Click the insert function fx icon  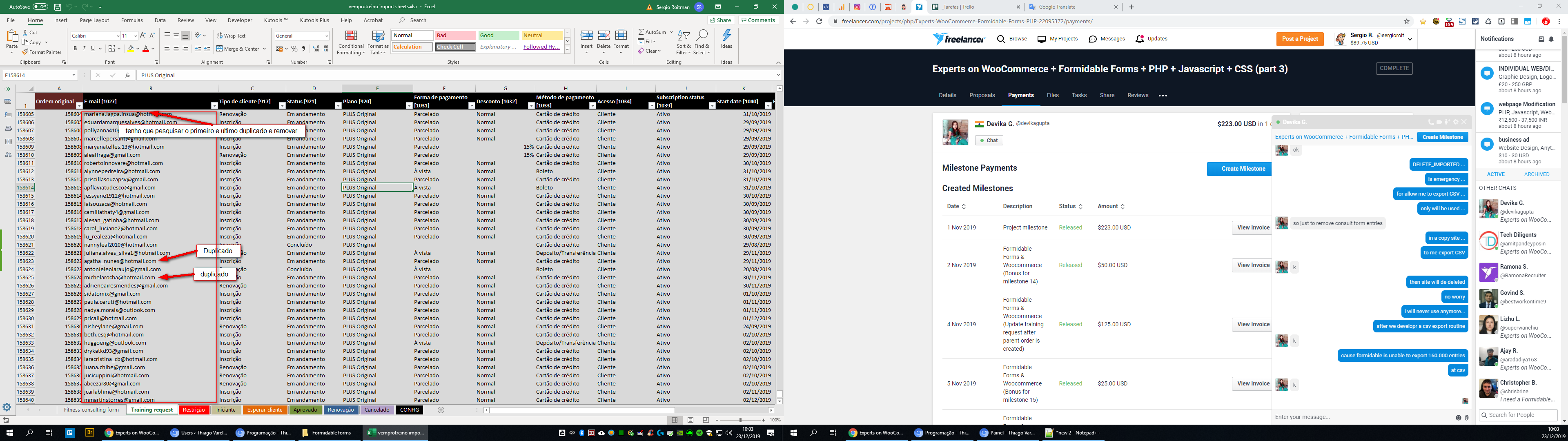click(127, 75)
